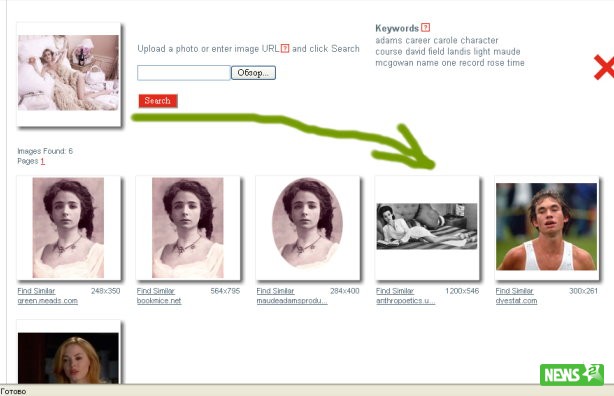Open the bookmice.net source link

pos(159,301)
